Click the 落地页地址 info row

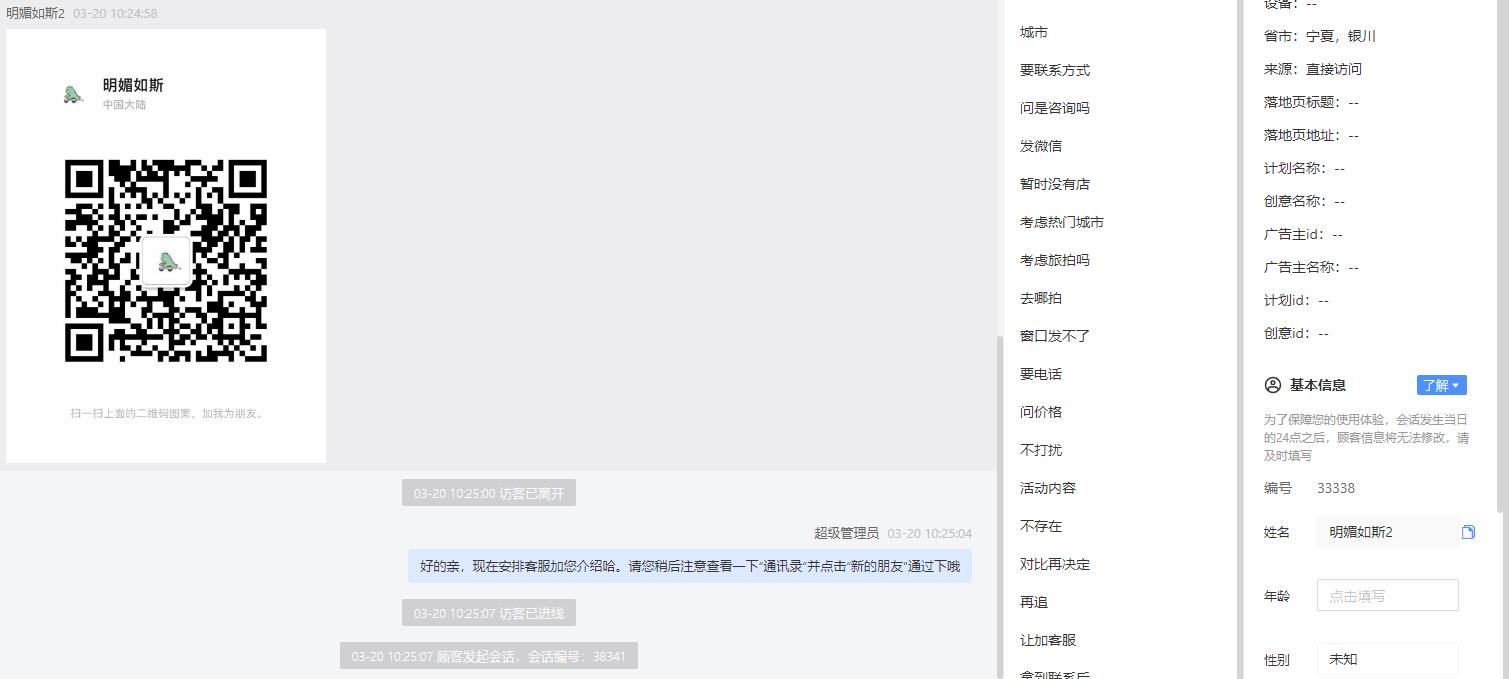[1311, 135]
